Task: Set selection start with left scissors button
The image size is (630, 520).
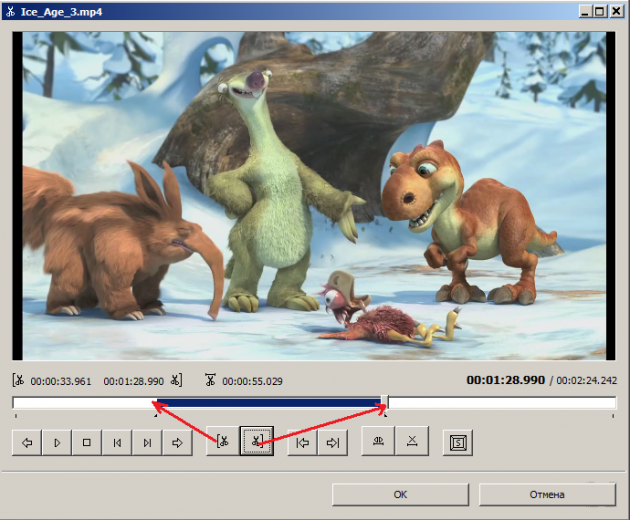Action: tap(223, 441)
